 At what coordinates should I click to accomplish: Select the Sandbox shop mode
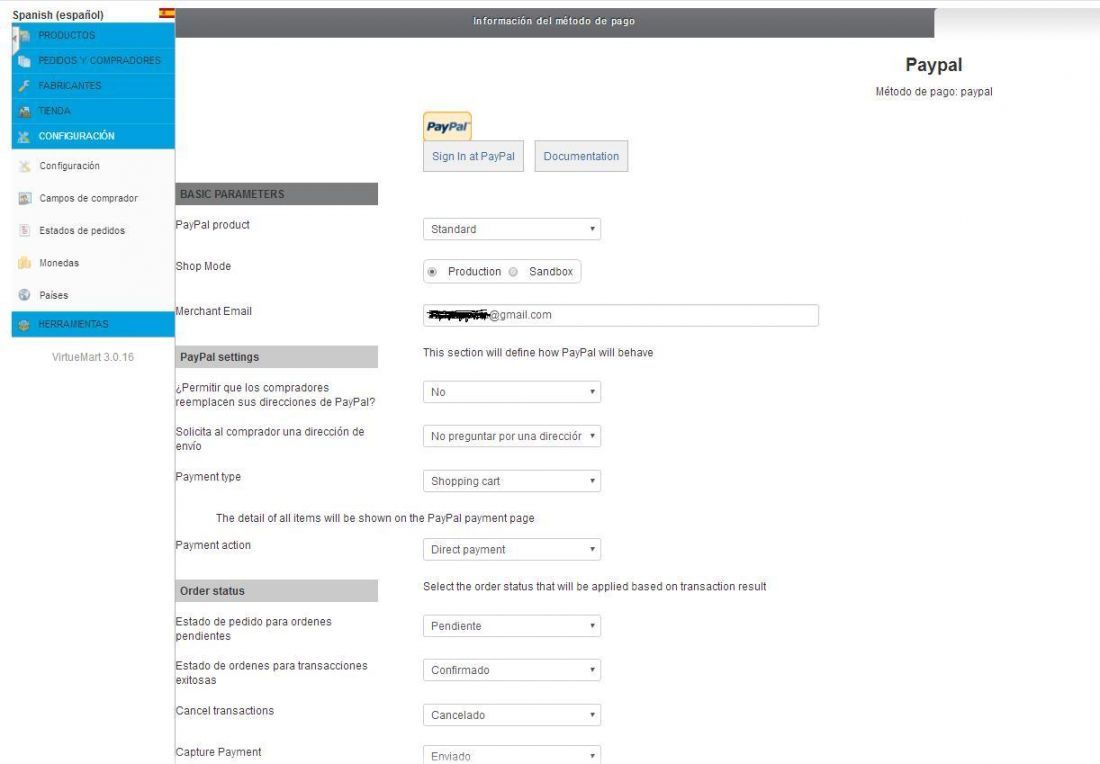514,272
